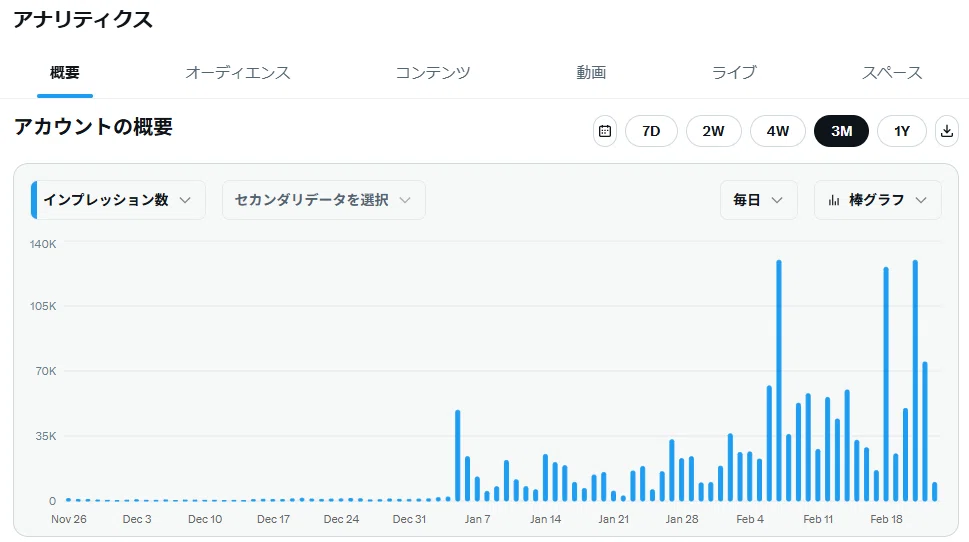The width and height of the screenshot is (969, 542).
Task: Click the Jan 7 axis label
Action: [477, 519]
